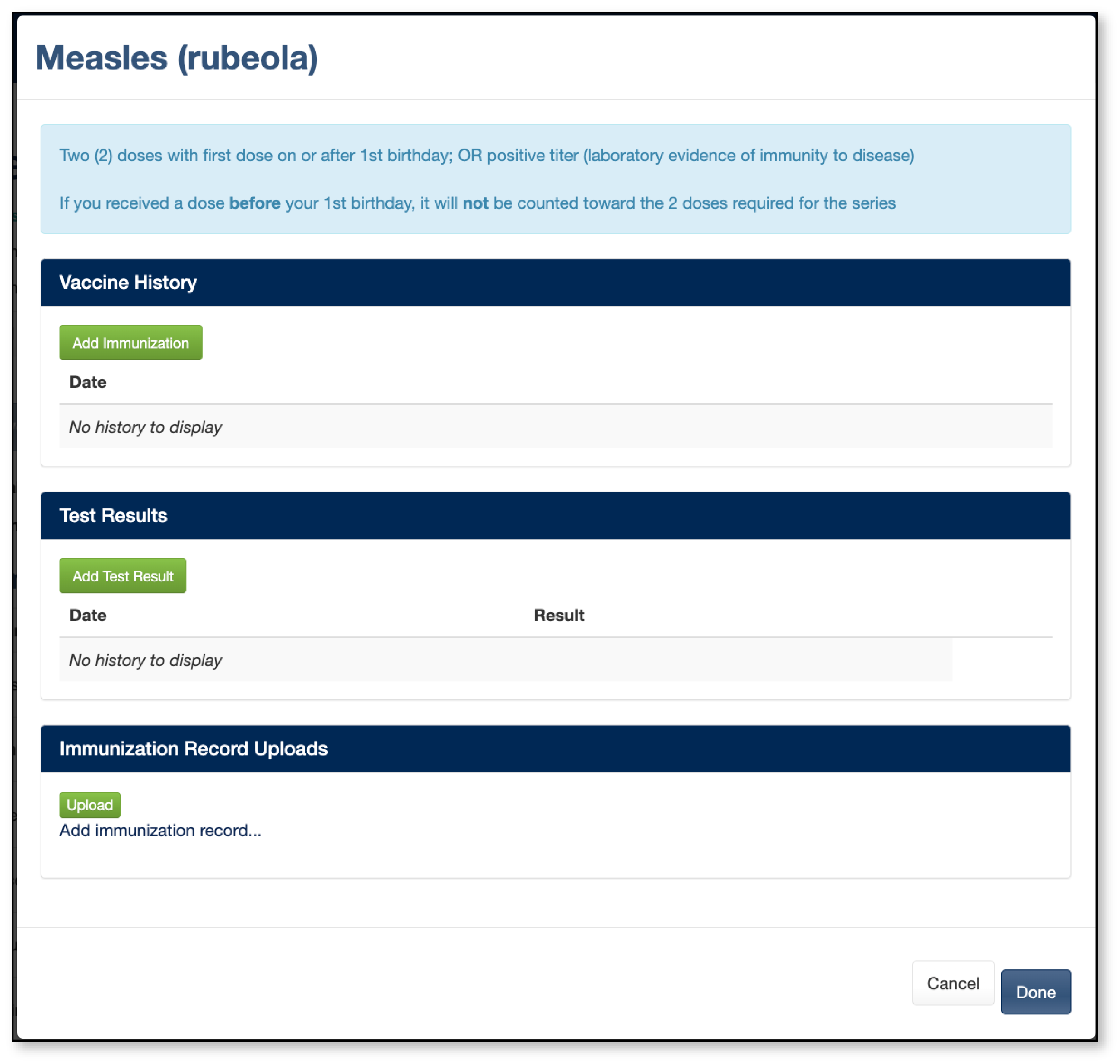This screenshot has width=1120, height=1064.
Task: Click the green Upload button
Action: pyautogui.click(x=89, y=805)
